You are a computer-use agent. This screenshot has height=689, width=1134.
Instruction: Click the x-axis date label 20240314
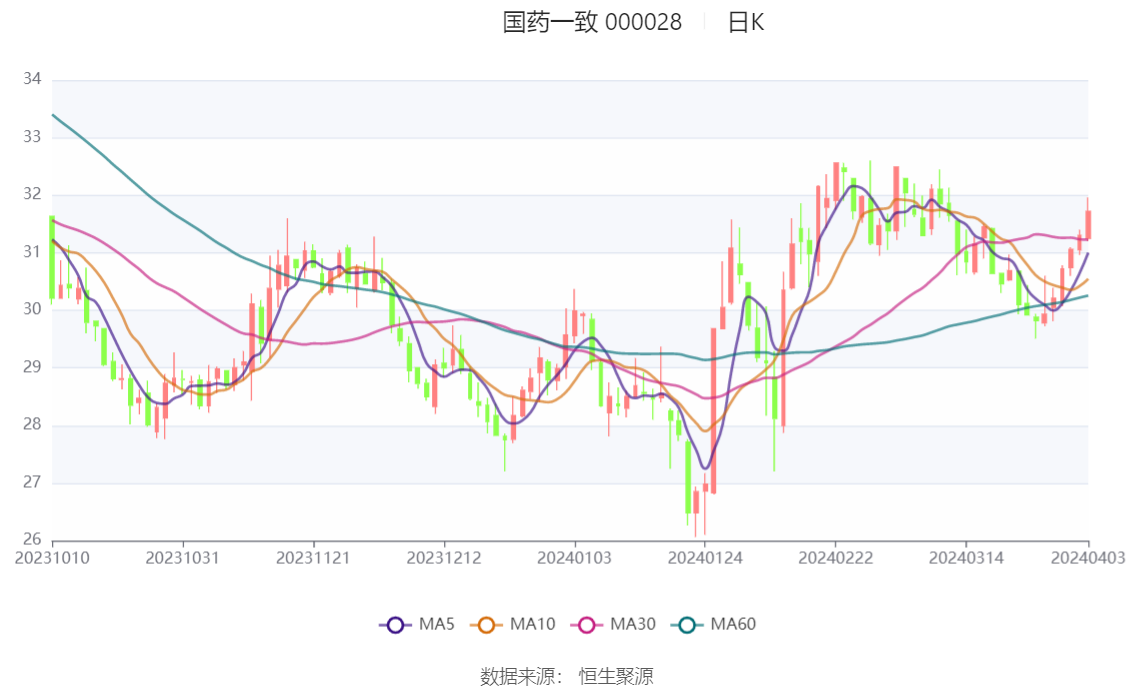point(966,558)
